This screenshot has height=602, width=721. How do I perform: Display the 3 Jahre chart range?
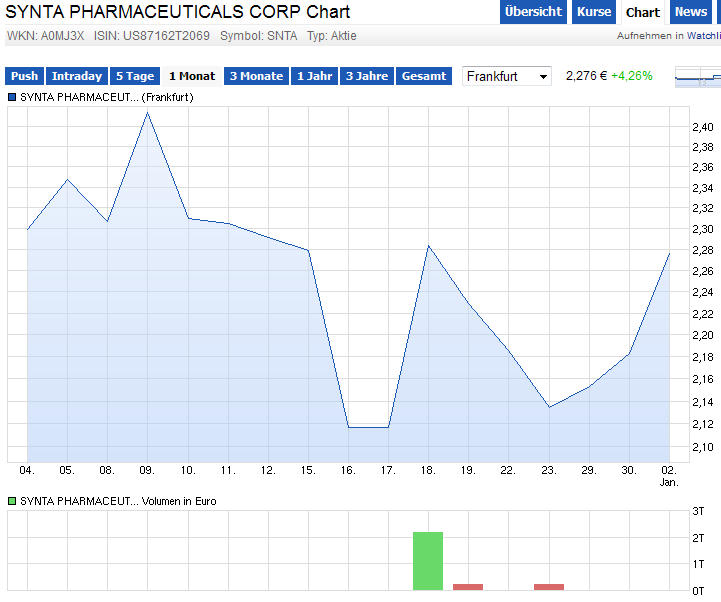pyautogui.click(x=367, y=76)
